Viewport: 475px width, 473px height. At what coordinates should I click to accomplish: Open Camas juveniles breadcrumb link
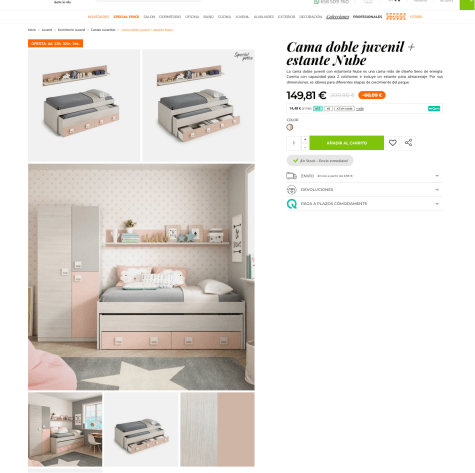pos(103,30)
